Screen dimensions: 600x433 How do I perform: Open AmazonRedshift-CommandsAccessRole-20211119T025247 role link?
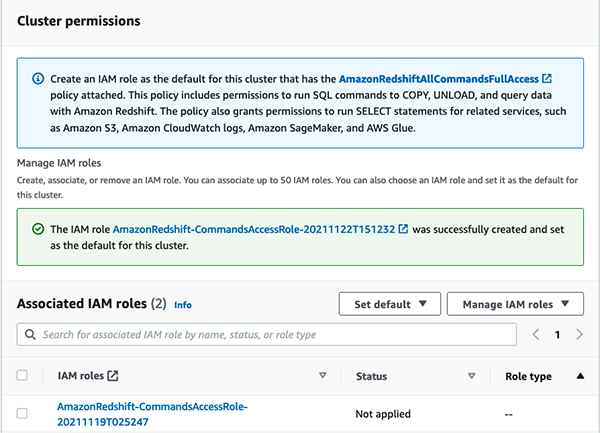152,414
